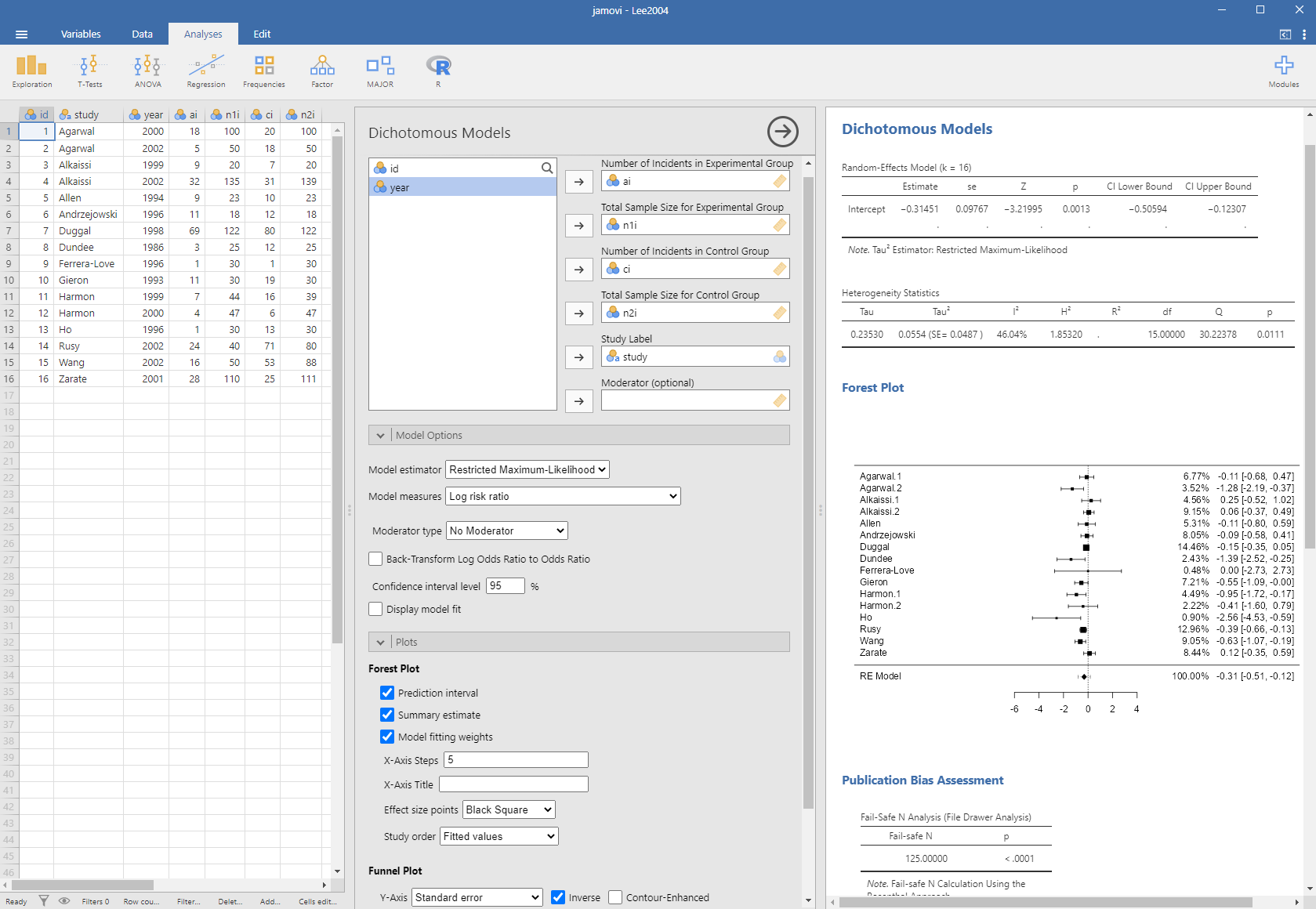Open the R module menu

point(438,71)
